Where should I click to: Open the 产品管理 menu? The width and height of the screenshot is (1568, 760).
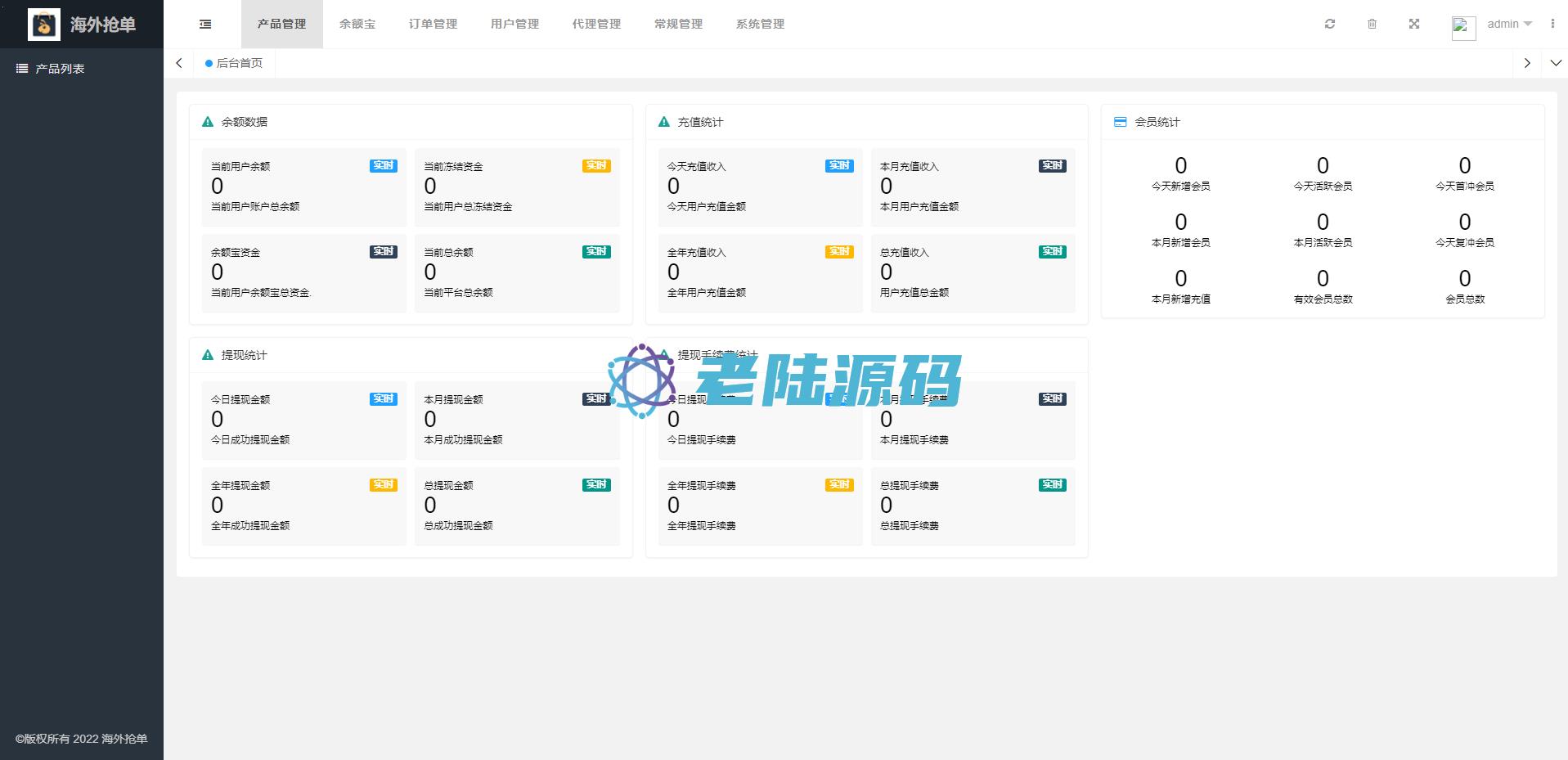(281, 25)
